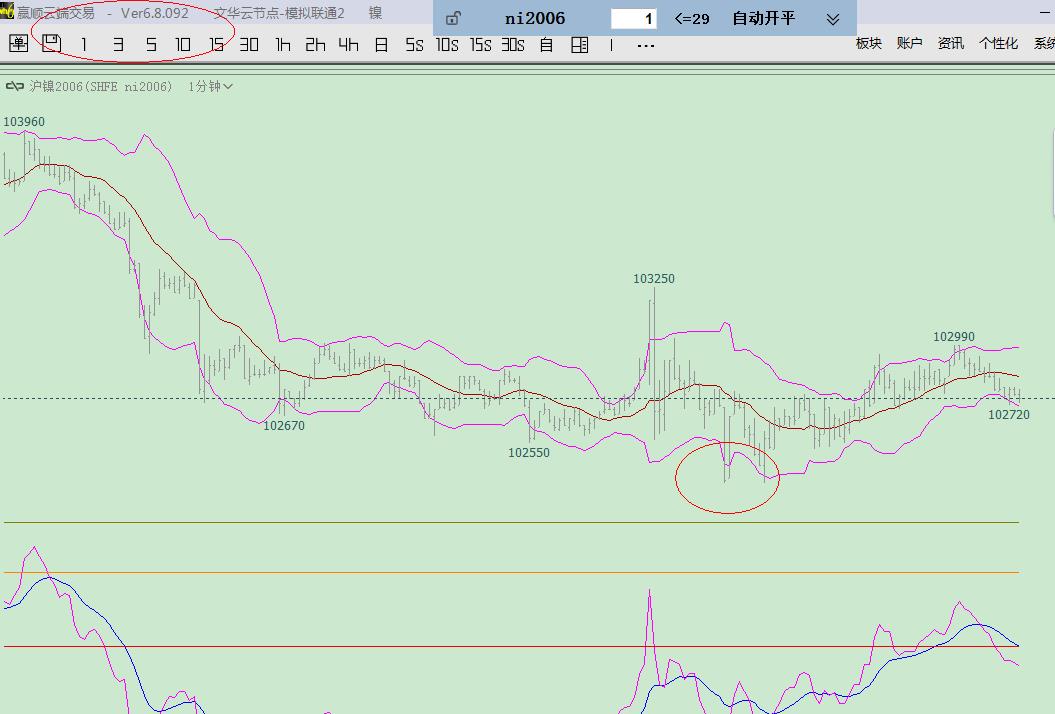Open the more options ellipsis

(x=645, y=45)
